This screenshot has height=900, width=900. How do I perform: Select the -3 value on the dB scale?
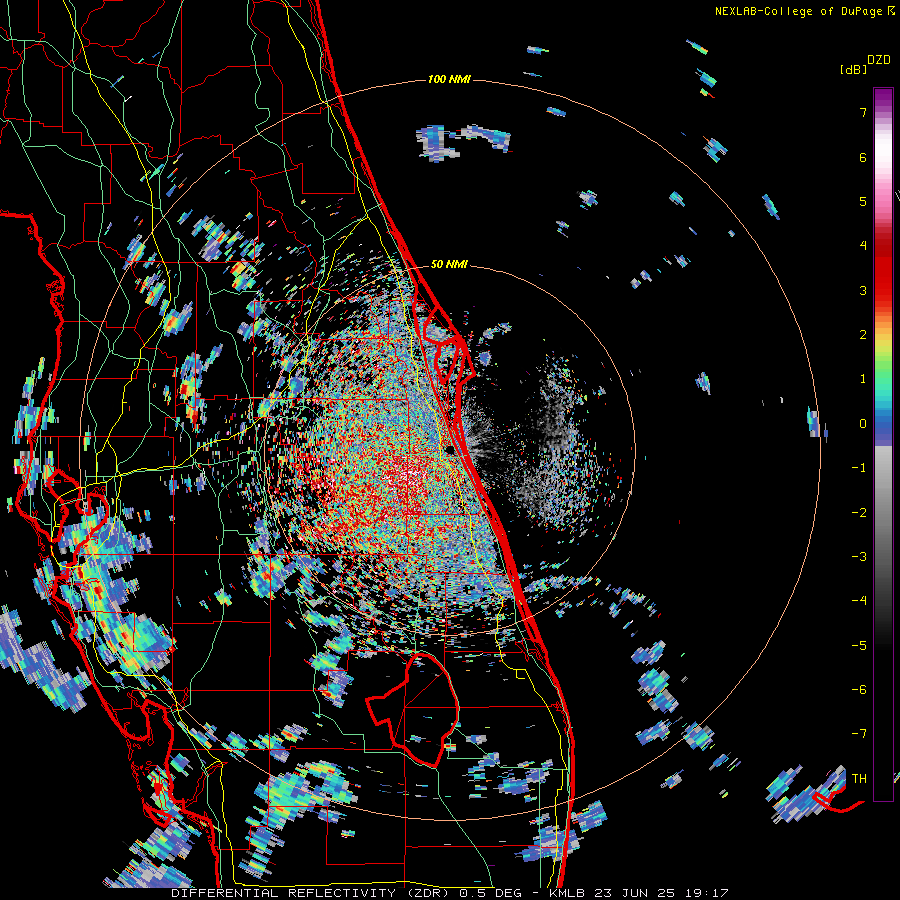coord(859,557)
